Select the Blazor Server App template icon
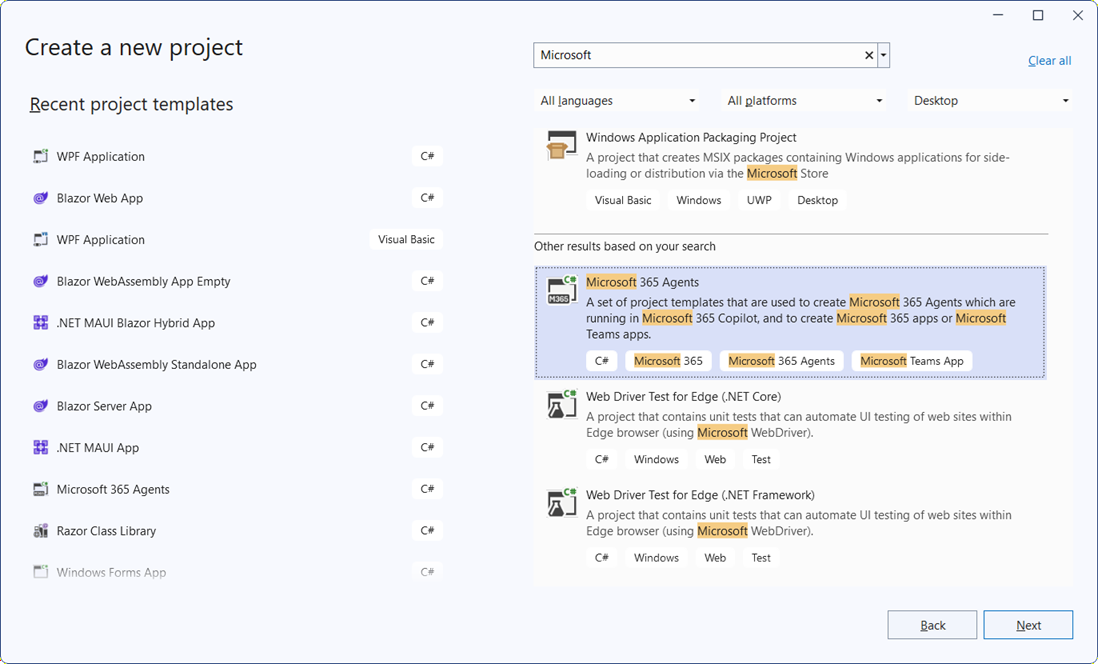Viewport: 1098px width, 664px height. tap(40, 406)
